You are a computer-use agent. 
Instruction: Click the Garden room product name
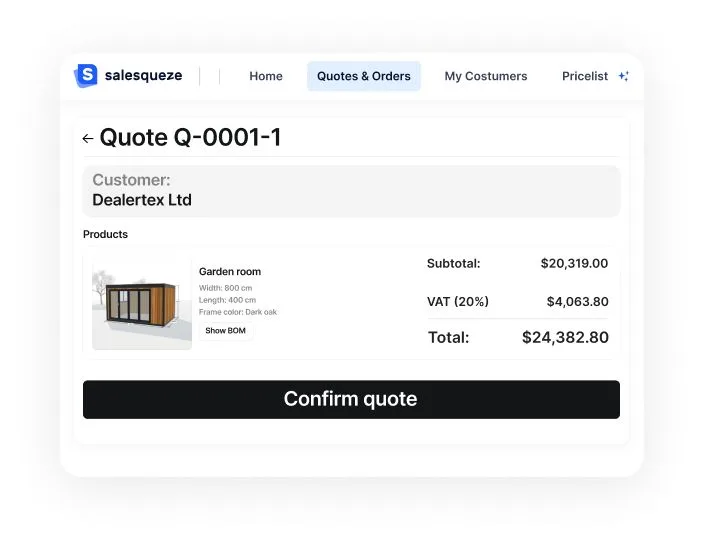point(230,272)
